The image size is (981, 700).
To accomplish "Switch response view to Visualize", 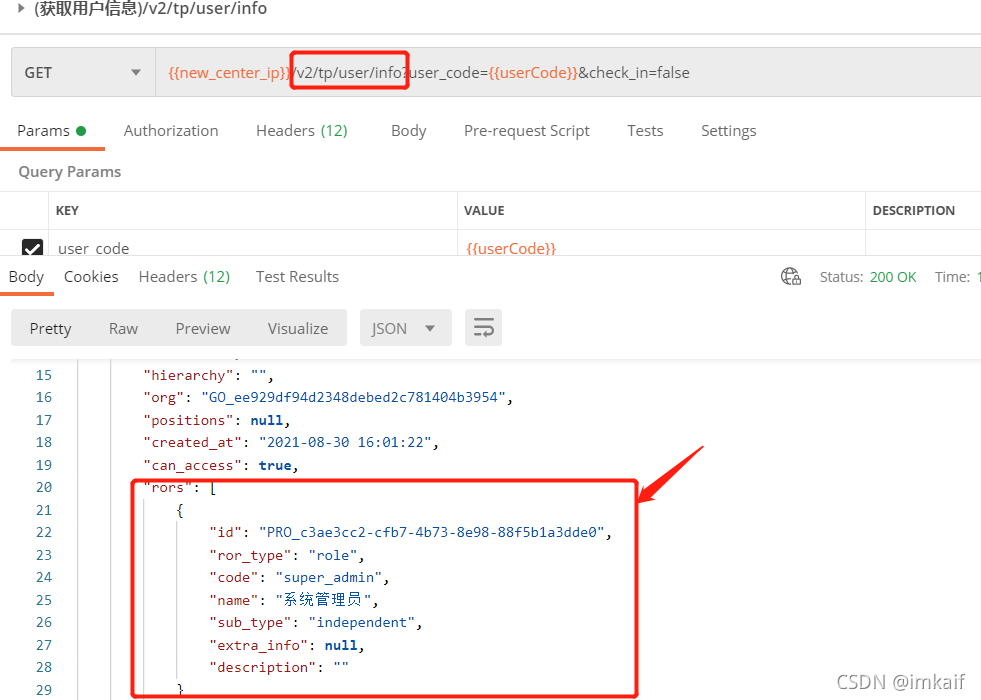I will point(298,328).
